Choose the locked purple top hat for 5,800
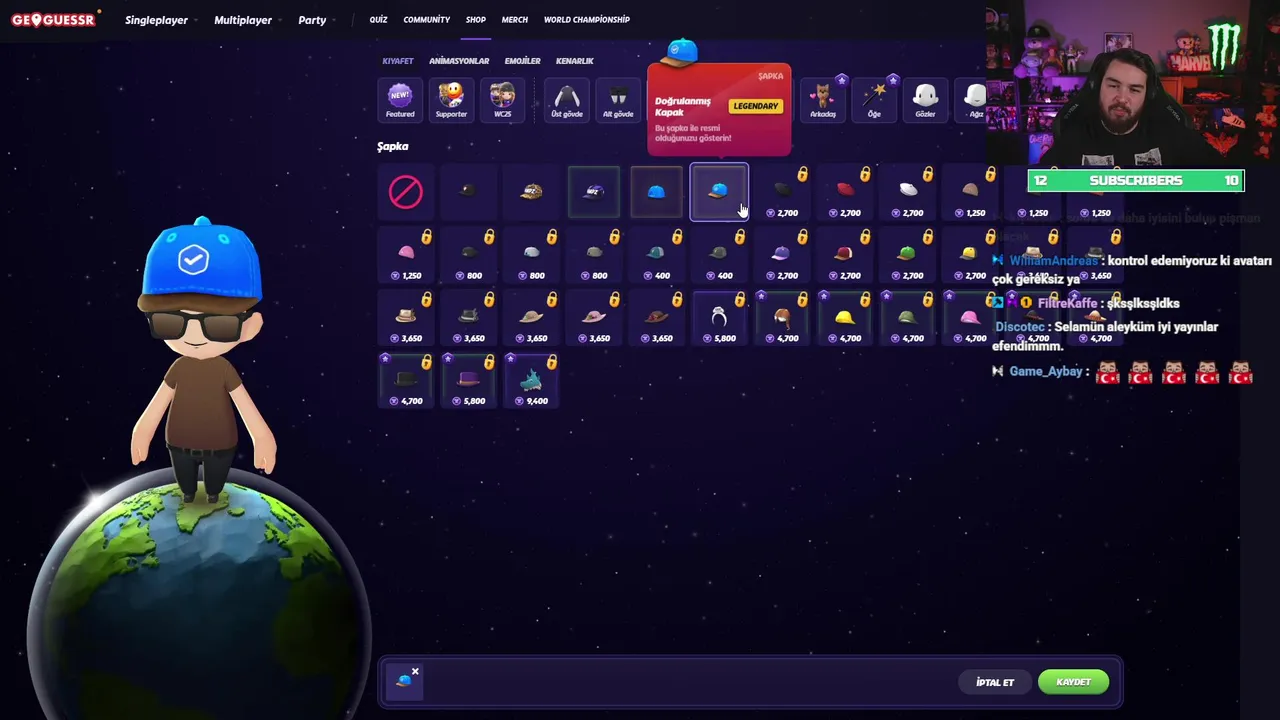Viewport: 1280px width, 720px height. [x=468, y=381]
